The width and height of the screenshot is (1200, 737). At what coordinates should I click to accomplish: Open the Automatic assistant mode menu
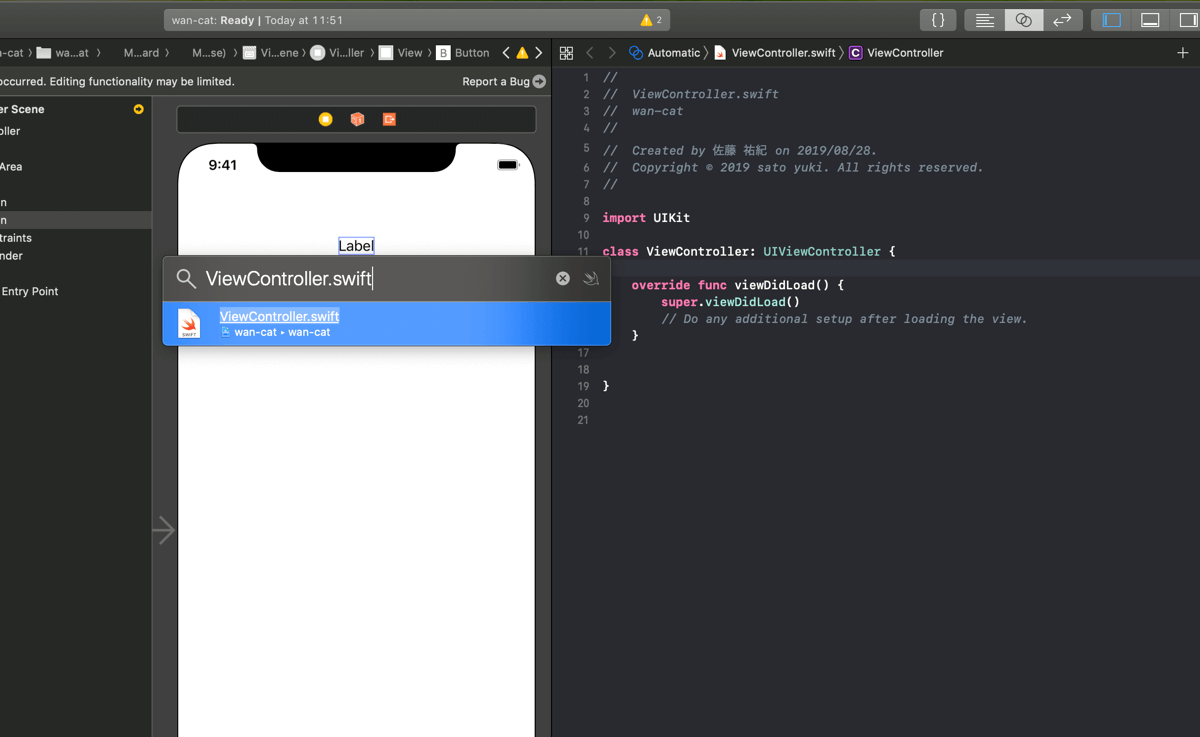coord(665,53)
